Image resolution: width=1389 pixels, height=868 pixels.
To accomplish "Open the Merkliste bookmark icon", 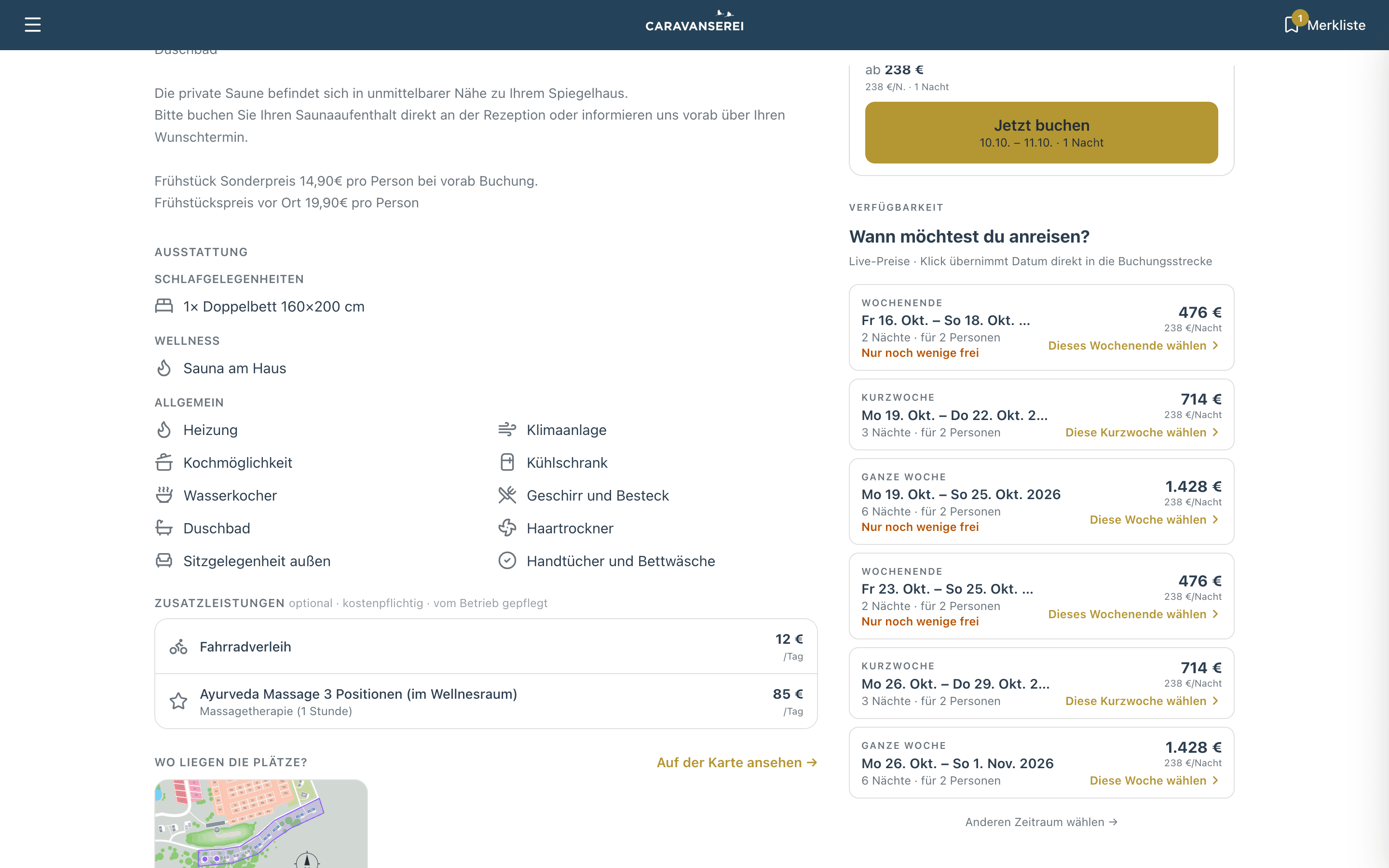I will click(x=1292, y=25).
